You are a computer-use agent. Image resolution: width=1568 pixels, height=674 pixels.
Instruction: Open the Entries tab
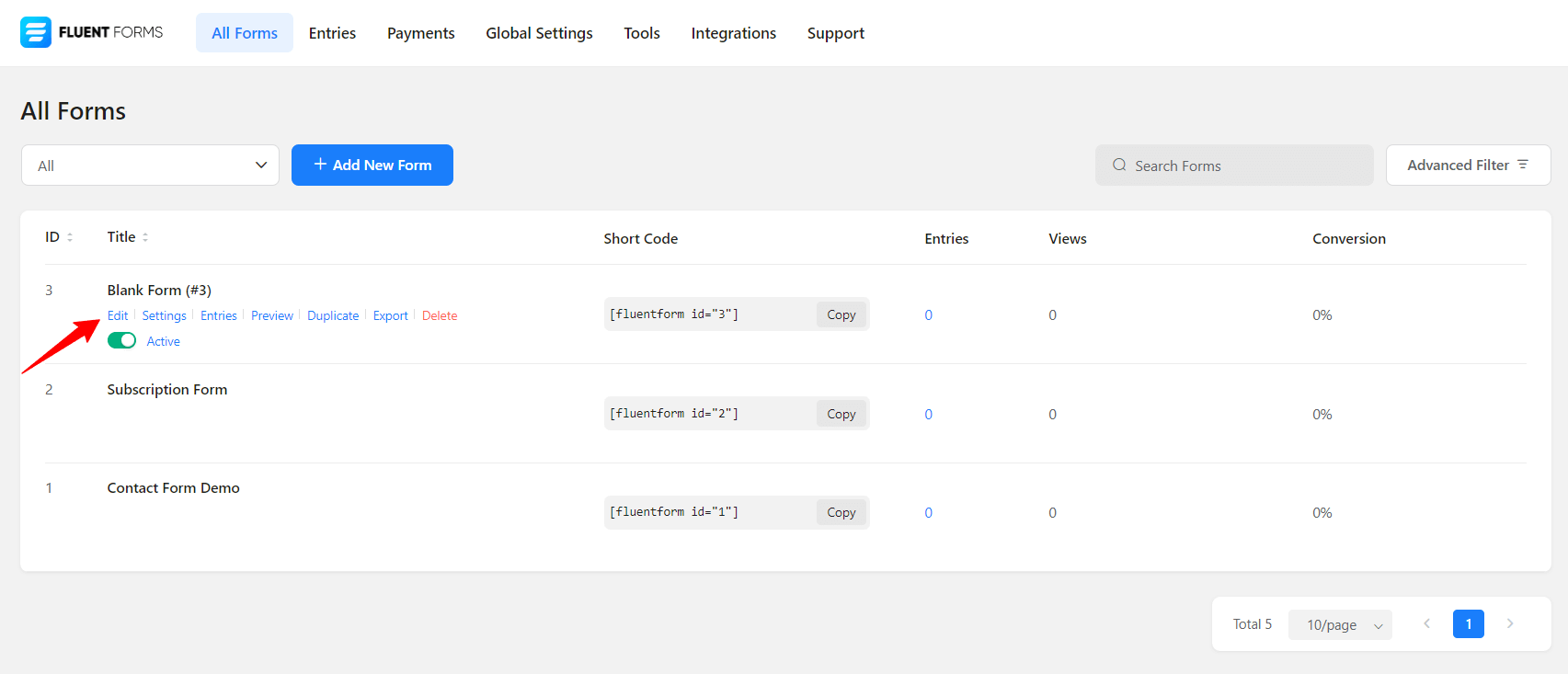[x=332, y=33]
